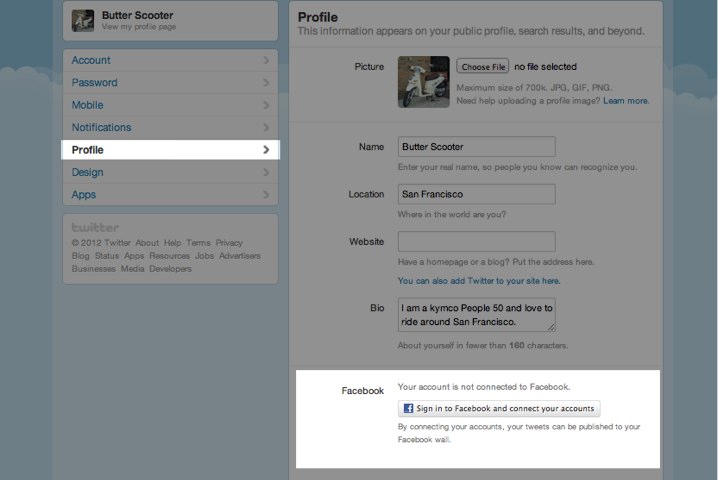Click the Choose File button
This screenshot has height=480, width=718.
(483, 66)
